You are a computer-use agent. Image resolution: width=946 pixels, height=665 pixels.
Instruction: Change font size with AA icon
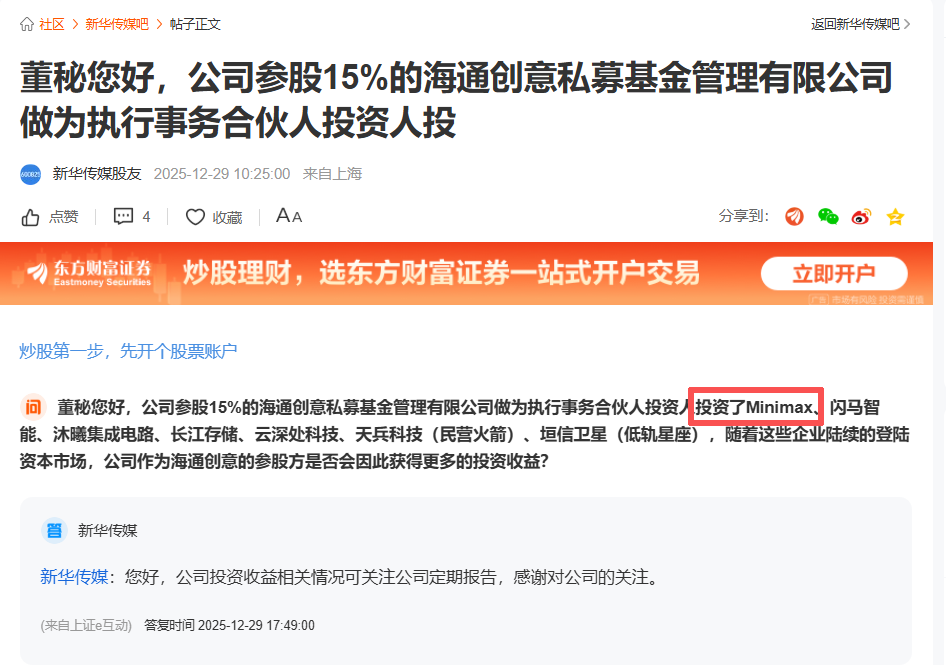click(x=288, y=215)
